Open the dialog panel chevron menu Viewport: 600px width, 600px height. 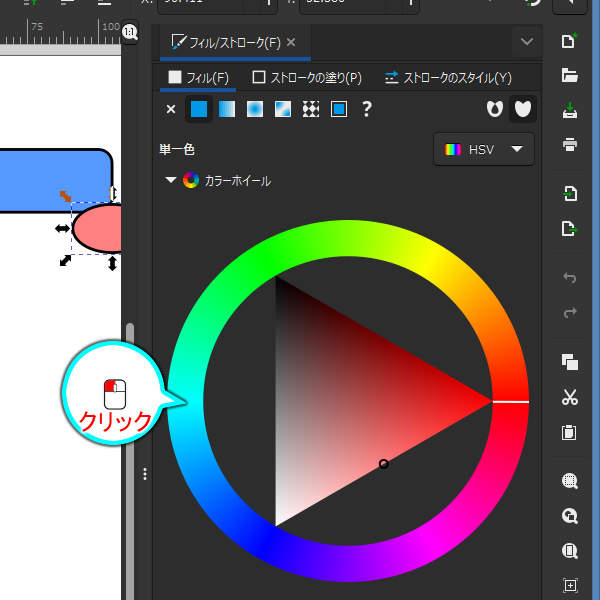tap(527, 41)
